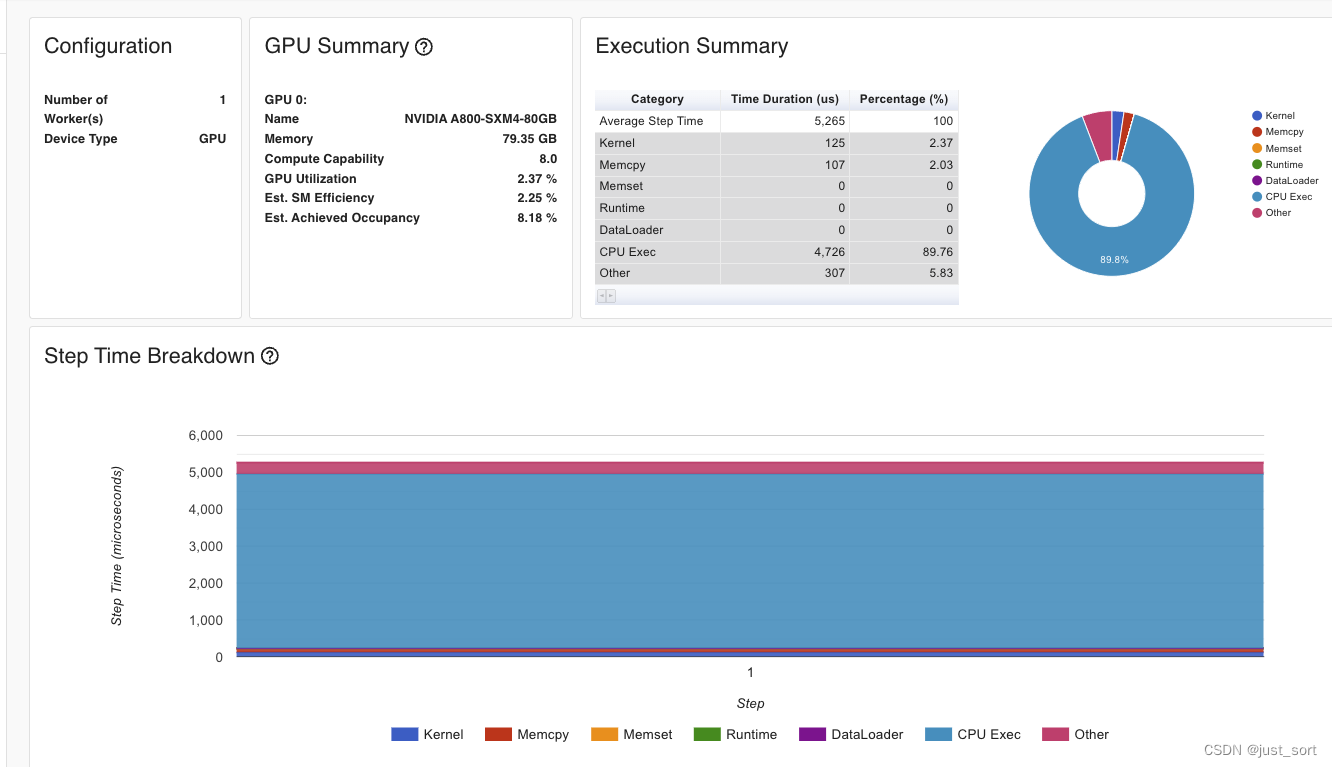Click Est. SM Efficiency value 2.25 %
Screen dimensions: 1332x767
pyautogui.click(x=537, y=198)
